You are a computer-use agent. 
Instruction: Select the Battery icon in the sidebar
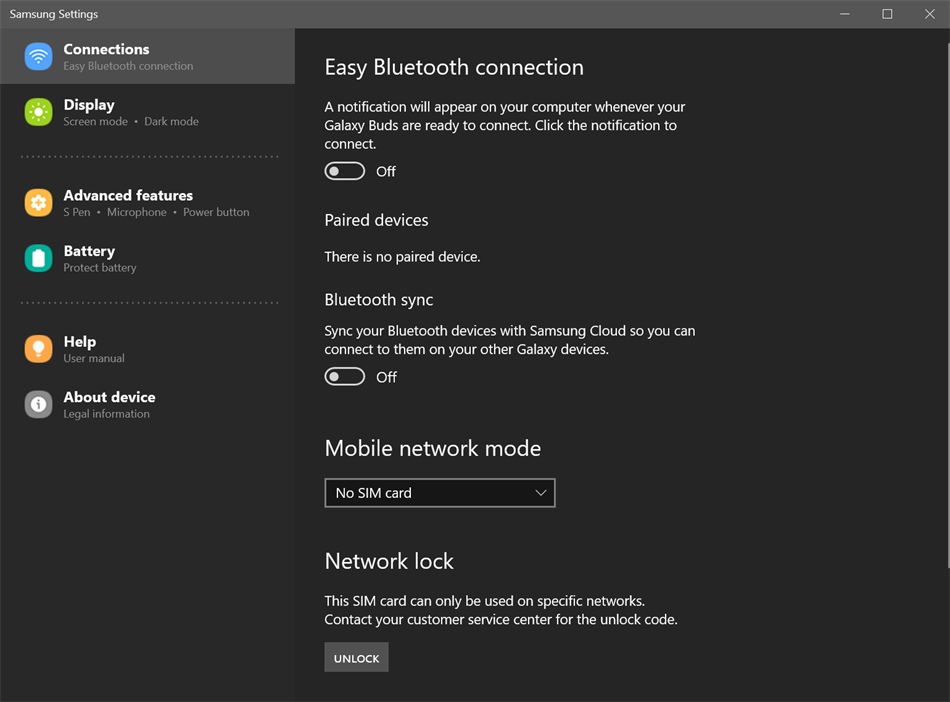tap(38, 258)
